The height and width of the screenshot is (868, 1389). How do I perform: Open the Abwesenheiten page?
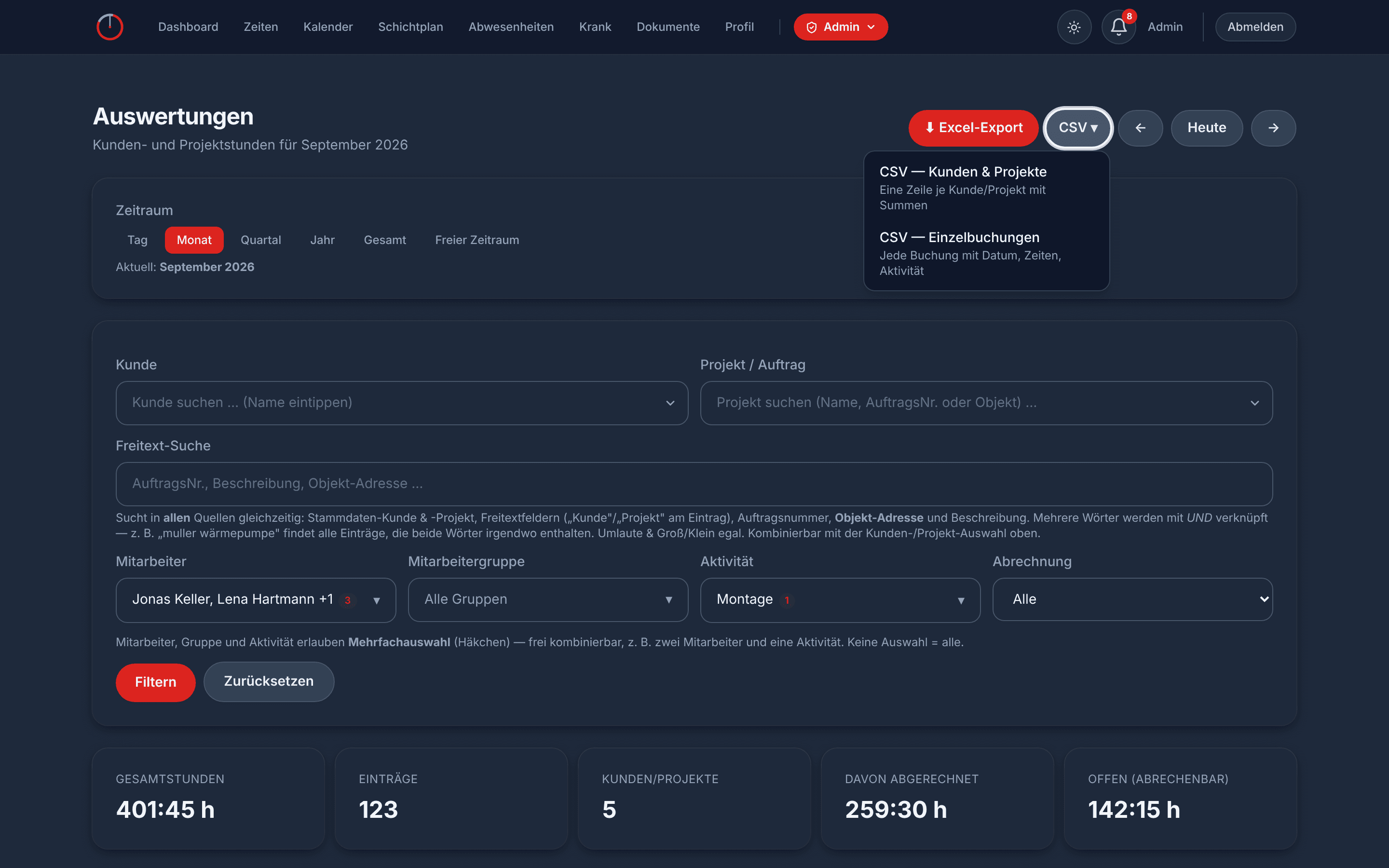511,27
